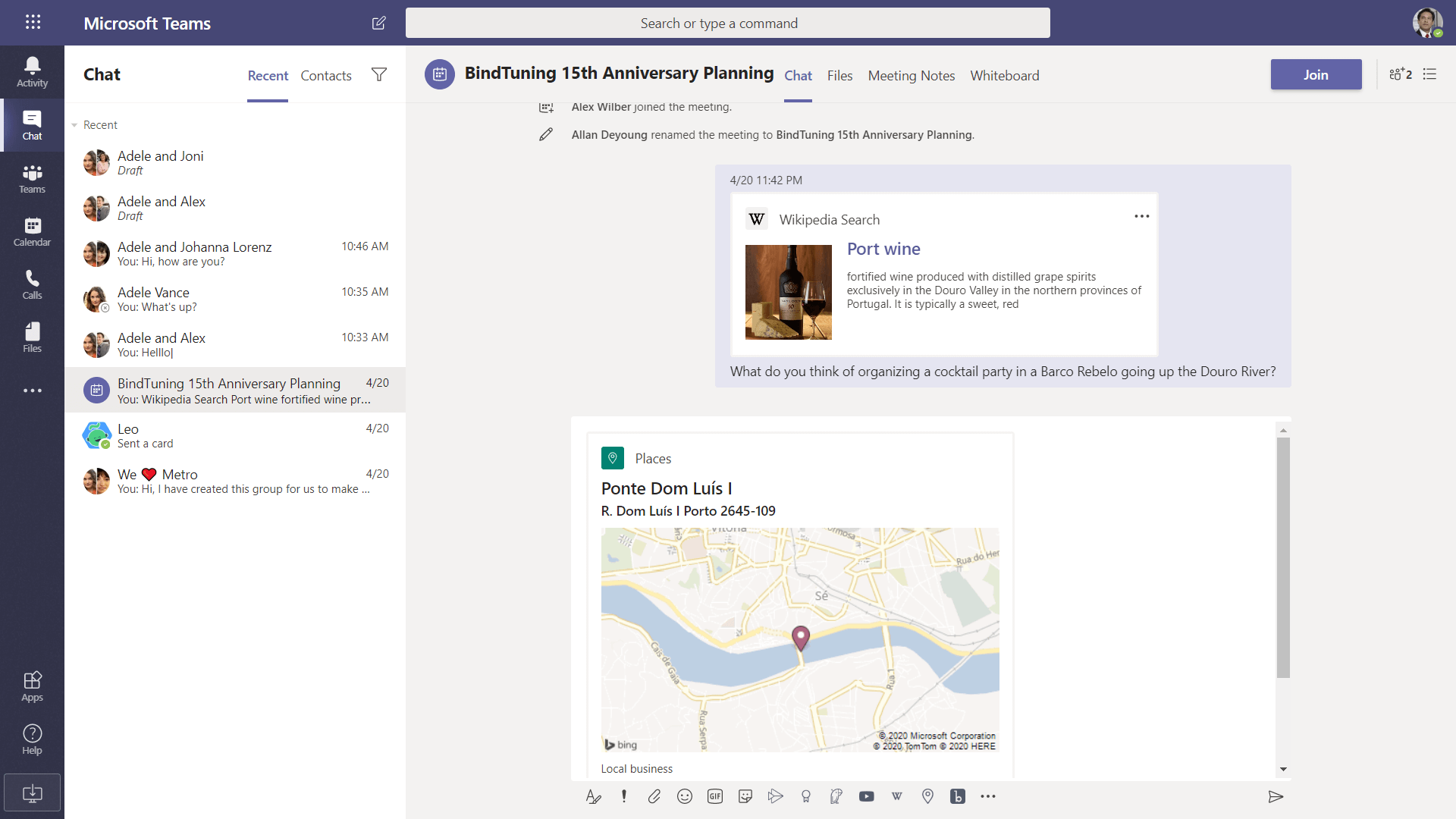
Task: Open the Whiteboard tab
Action: click(x=1005, y=76)
